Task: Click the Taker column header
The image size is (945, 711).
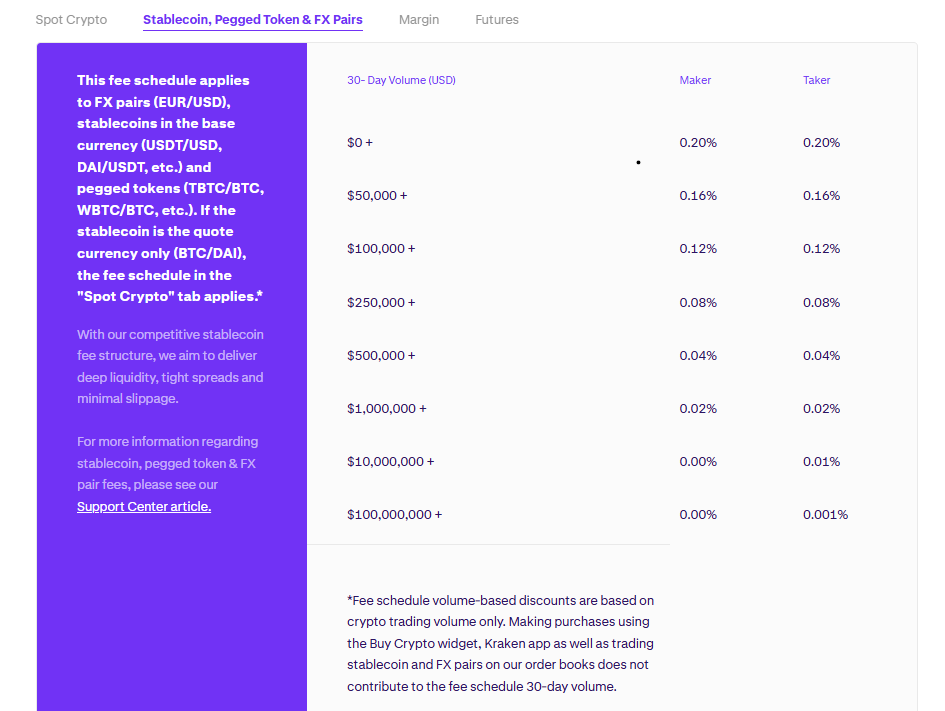Action: [816, 80]
